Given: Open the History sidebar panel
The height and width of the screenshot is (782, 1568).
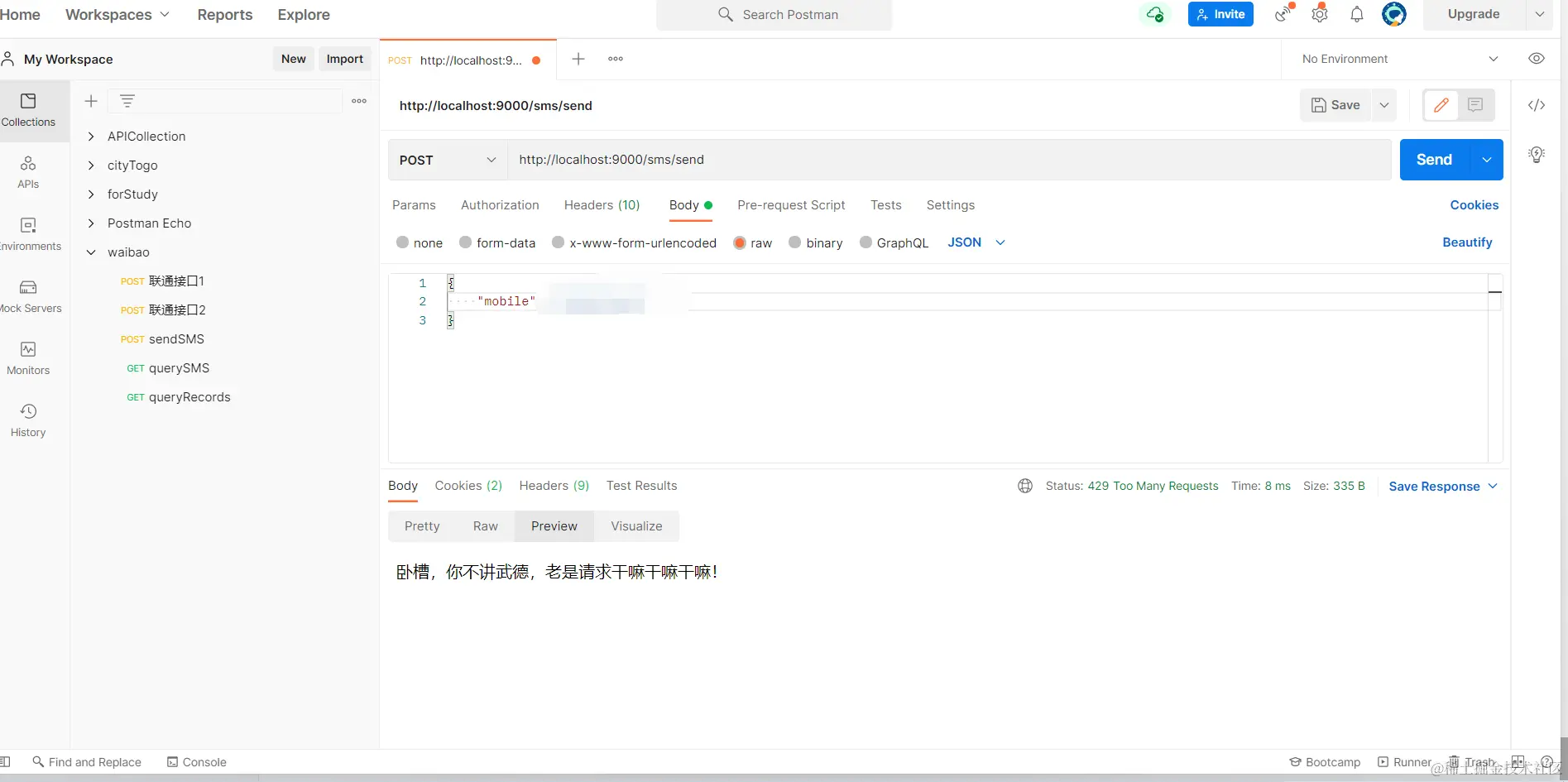Looking at the screenshot, I should coord(28,421).
